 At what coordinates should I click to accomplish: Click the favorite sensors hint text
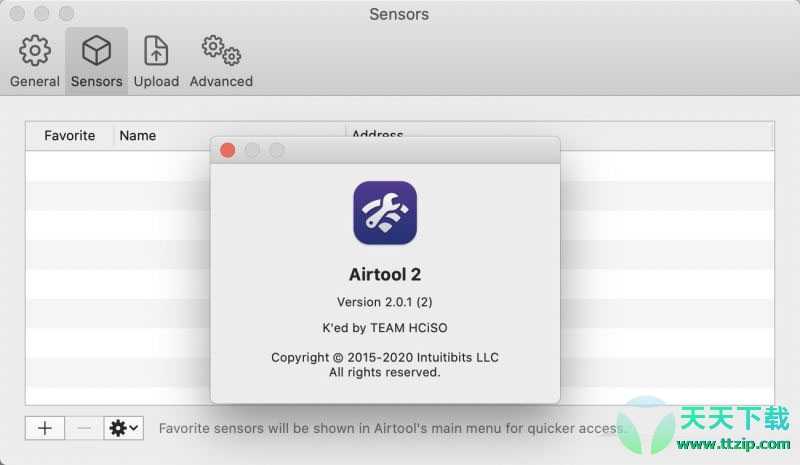[x=392, y=428]
